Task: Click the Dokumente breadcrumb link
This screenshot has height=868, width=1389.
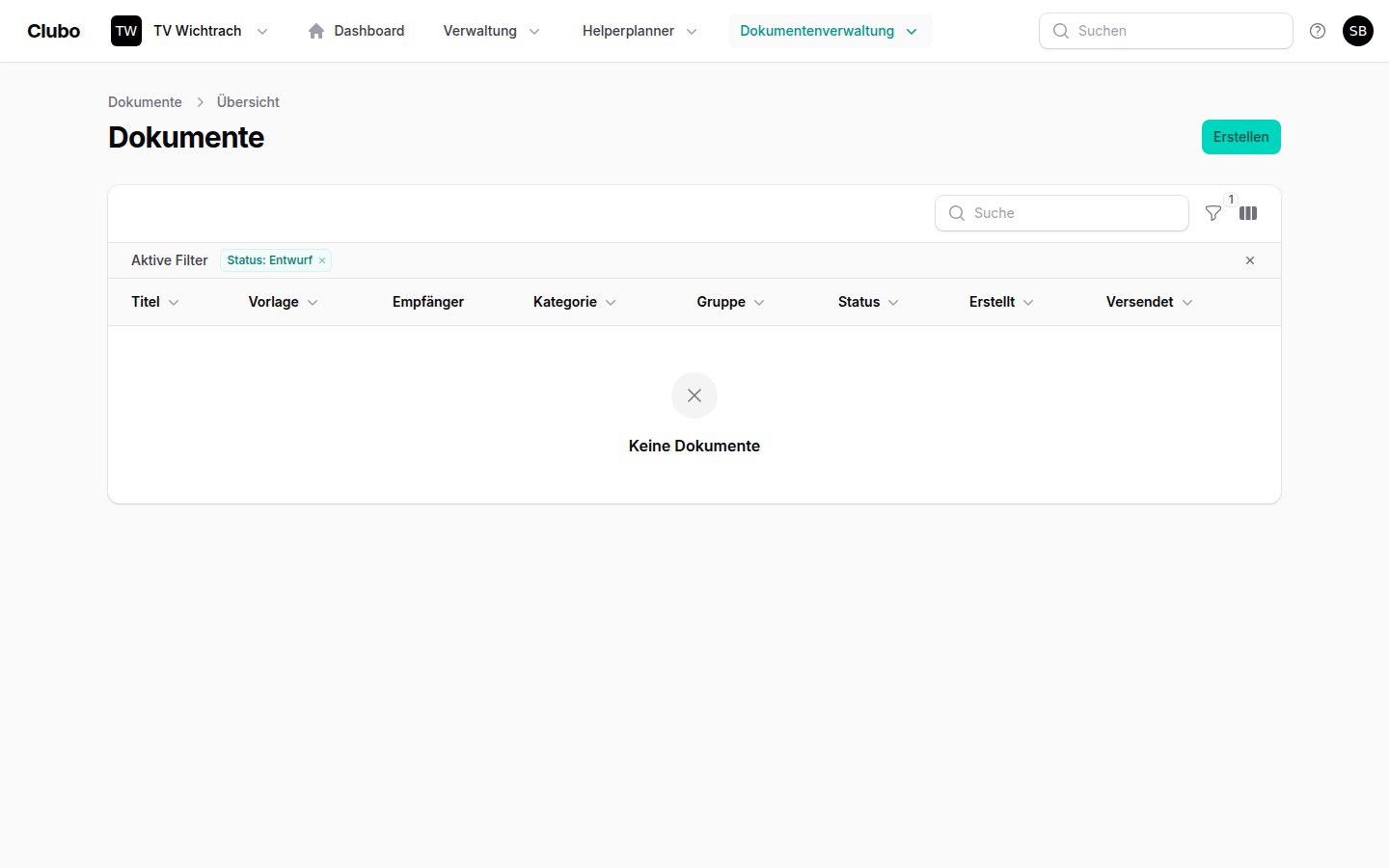Action: pos(145,102)
